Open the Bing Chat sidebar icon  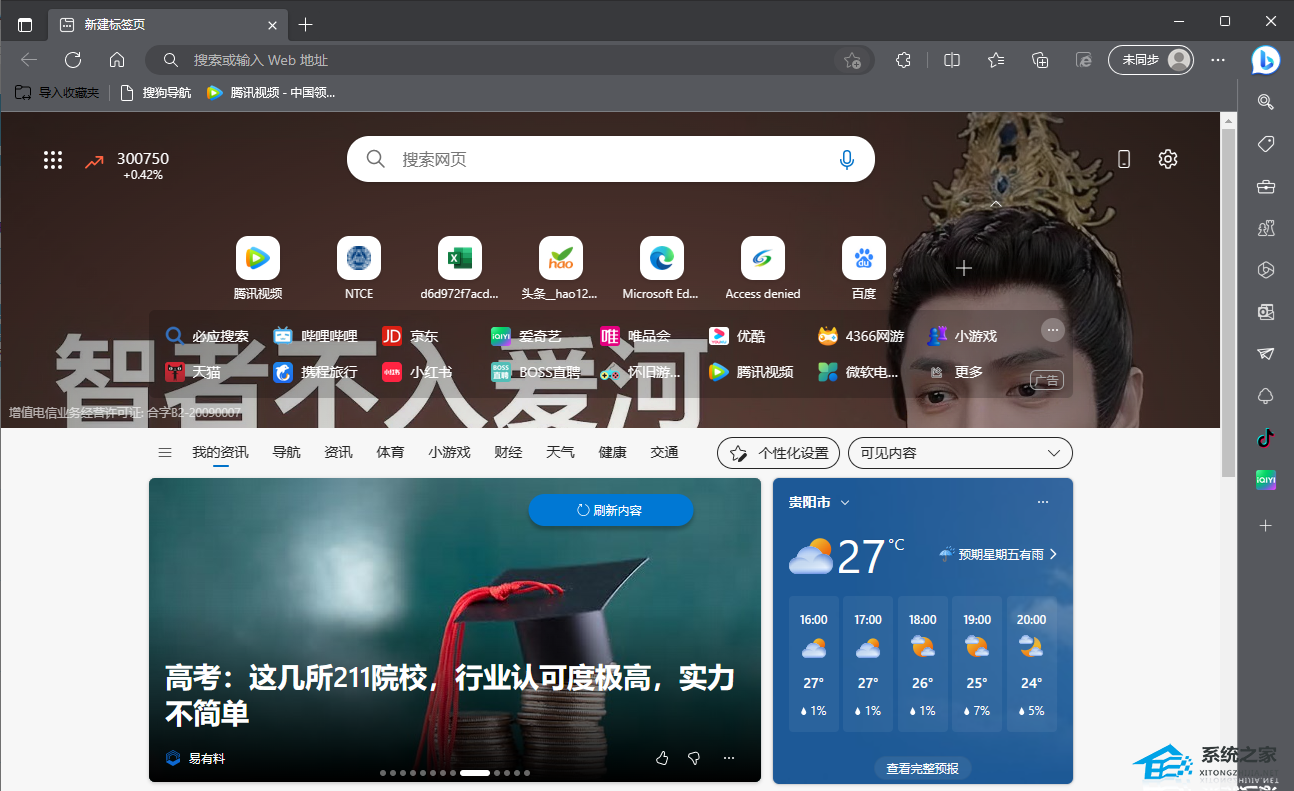(1265, 60)
